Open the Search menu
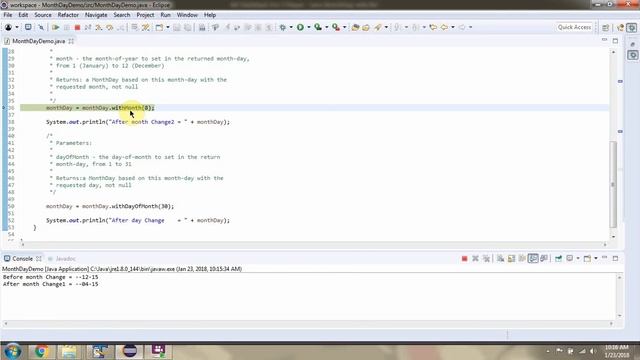640x360 pixels. [122, 15]
